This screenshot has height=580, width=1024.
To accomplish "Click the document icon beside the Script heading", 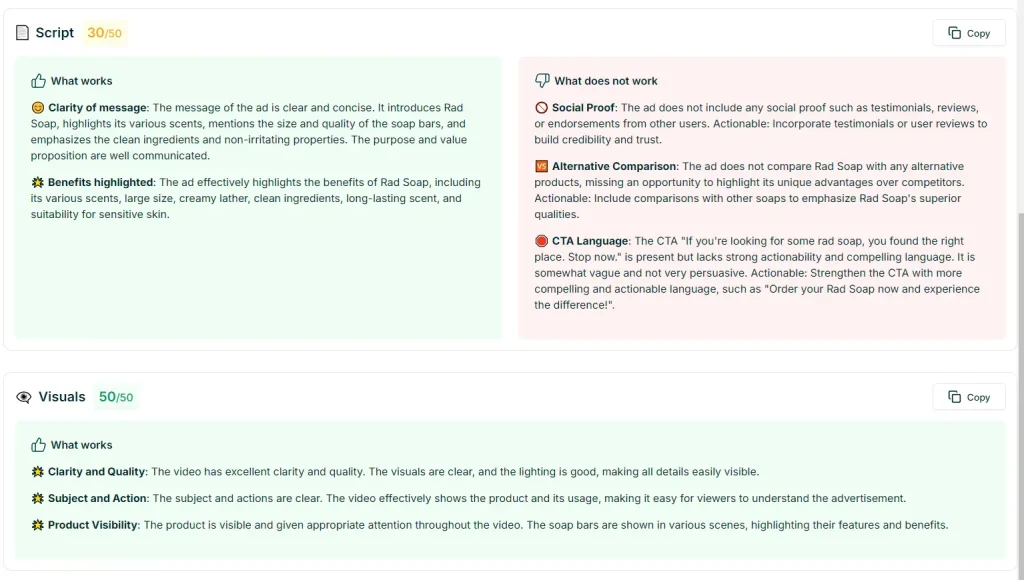I will click(23, 32).
